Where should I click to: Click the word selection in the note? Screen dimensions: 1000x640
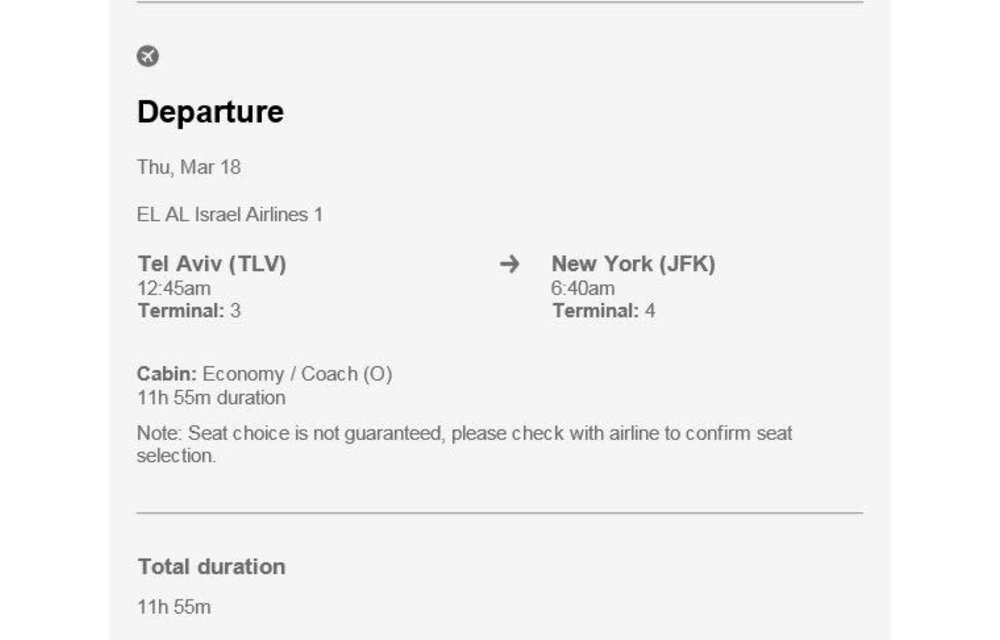click(177, 456)
